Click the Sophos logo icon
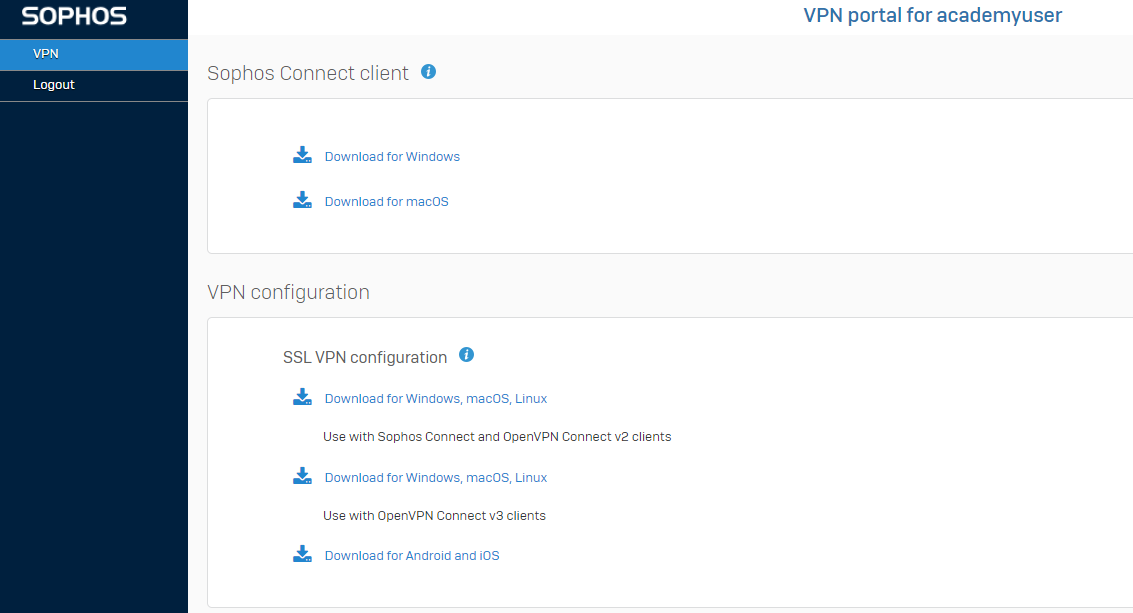The image size is (1133, 613). click(75, 17)
